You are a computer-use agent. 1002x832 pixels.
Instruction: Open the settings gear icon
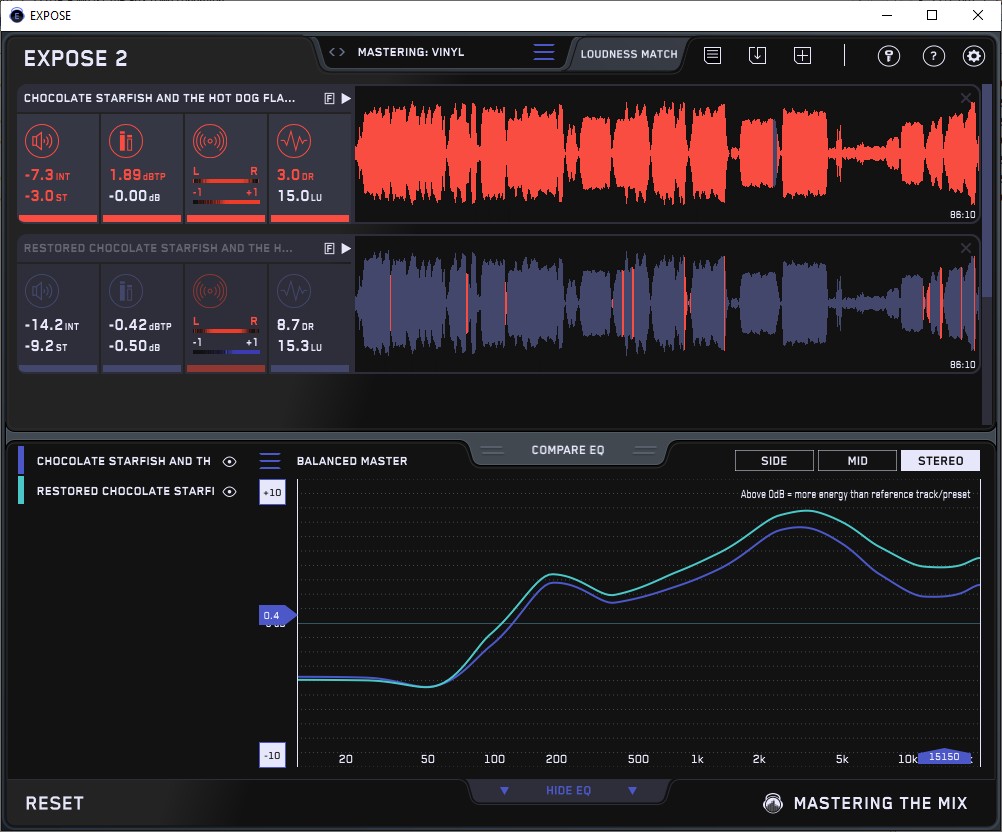click(x=974, y=56)
